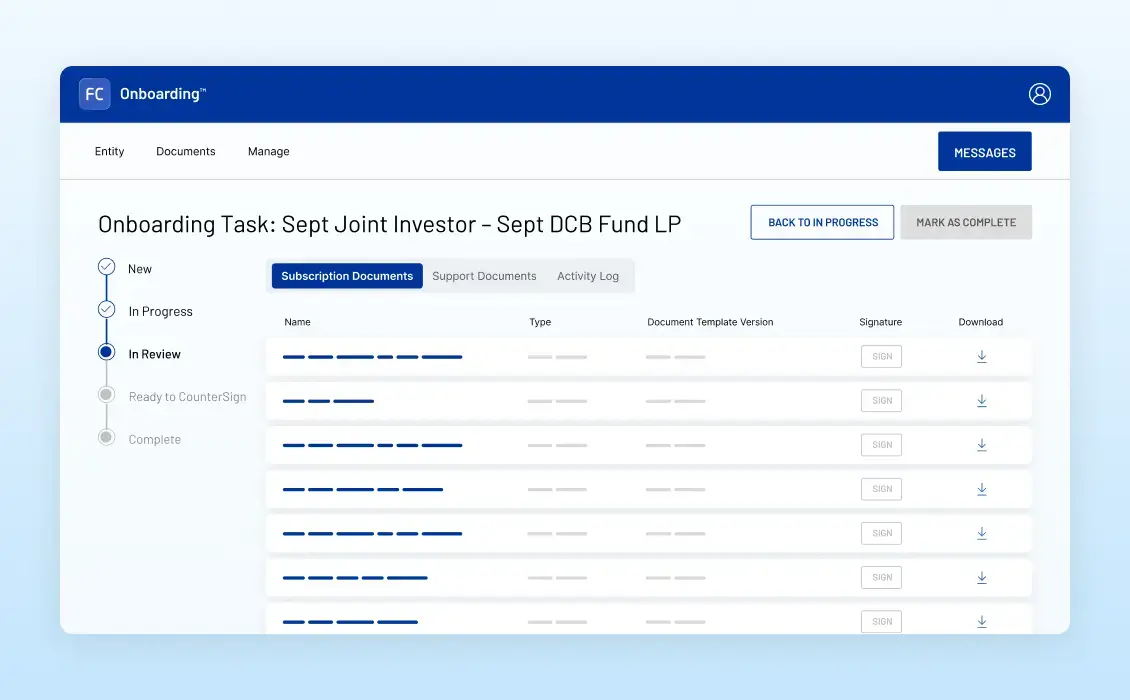Open the Manage menu
This screenshot has height=700, width=1130.
point(268,151)
